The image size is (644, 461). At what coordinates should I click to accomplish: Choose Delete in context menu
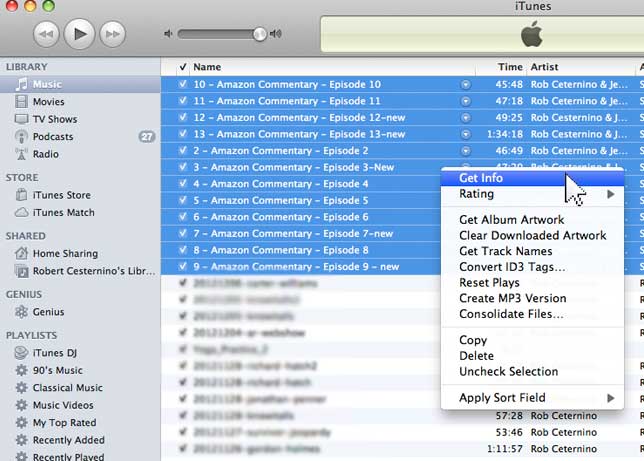click(532, 356)
